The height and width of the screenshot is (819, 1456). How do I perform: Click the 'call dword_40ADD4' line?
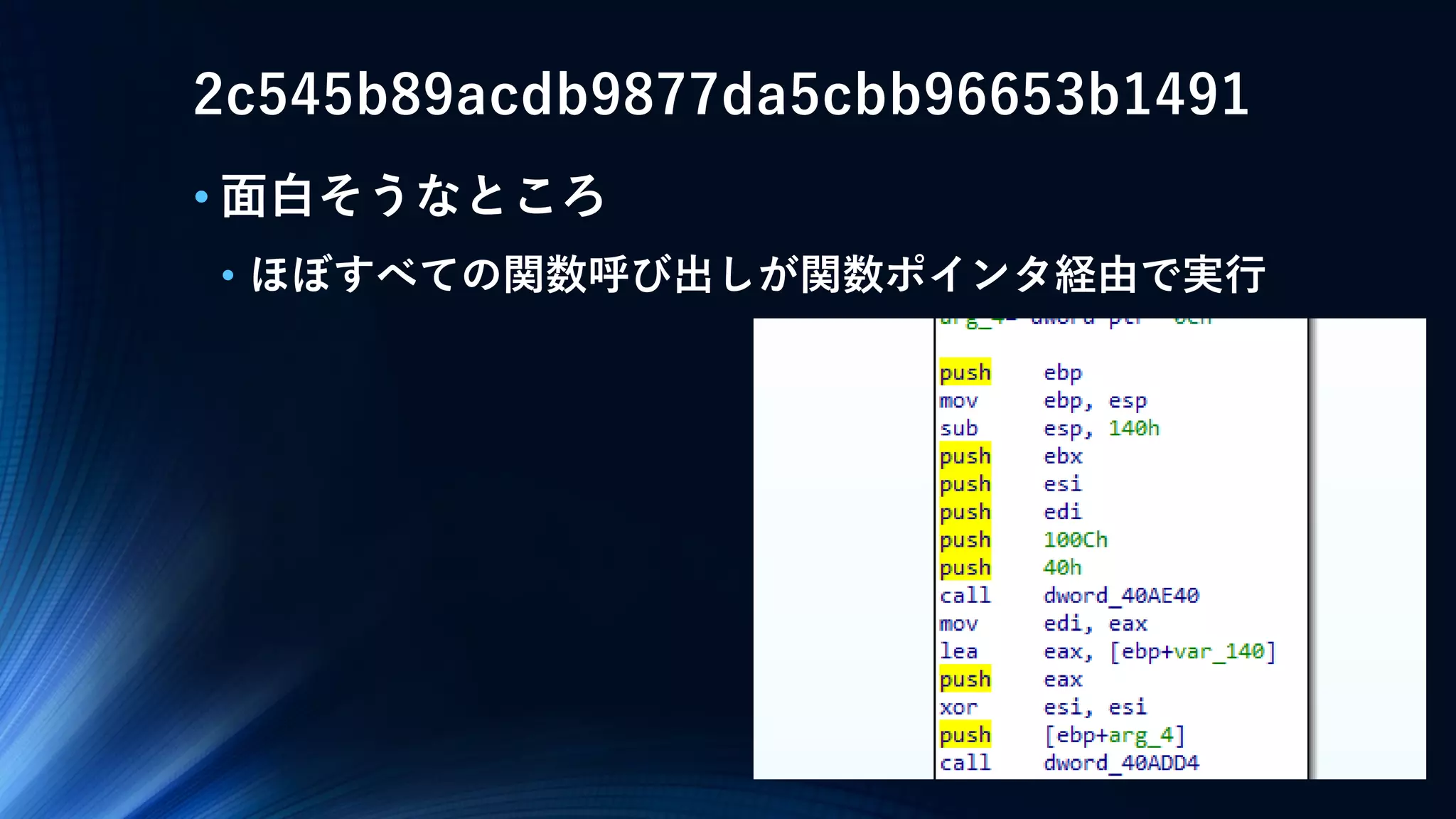(x=1069, y=763)
